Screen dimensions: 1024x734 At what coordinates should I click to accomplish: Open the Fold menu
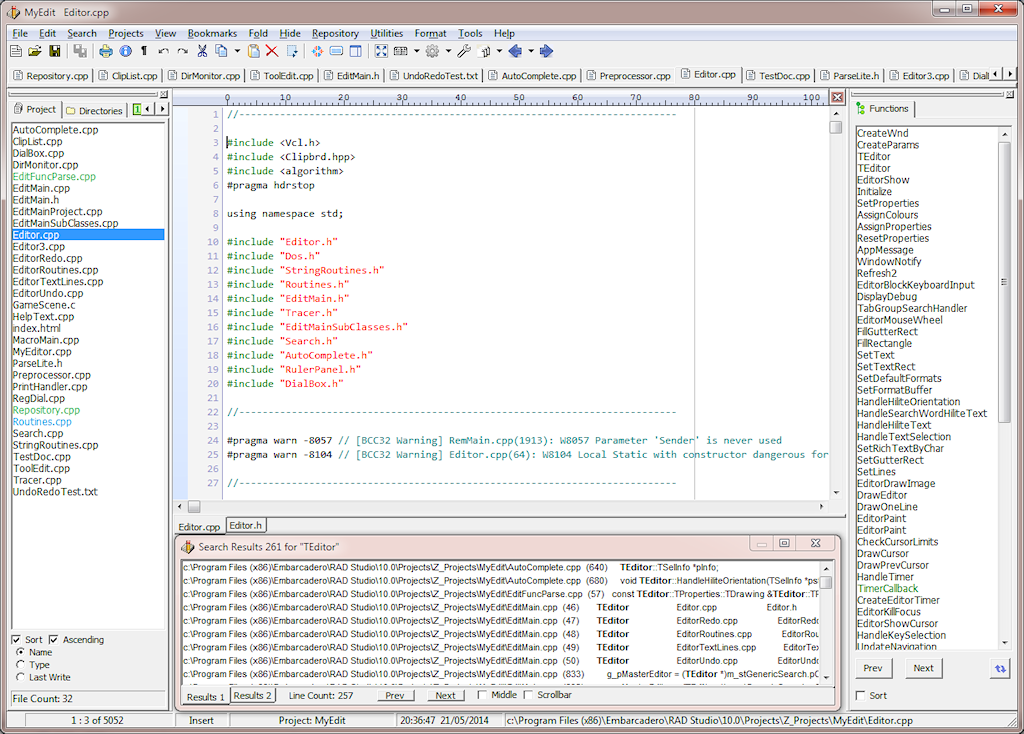tap(258, 33)
